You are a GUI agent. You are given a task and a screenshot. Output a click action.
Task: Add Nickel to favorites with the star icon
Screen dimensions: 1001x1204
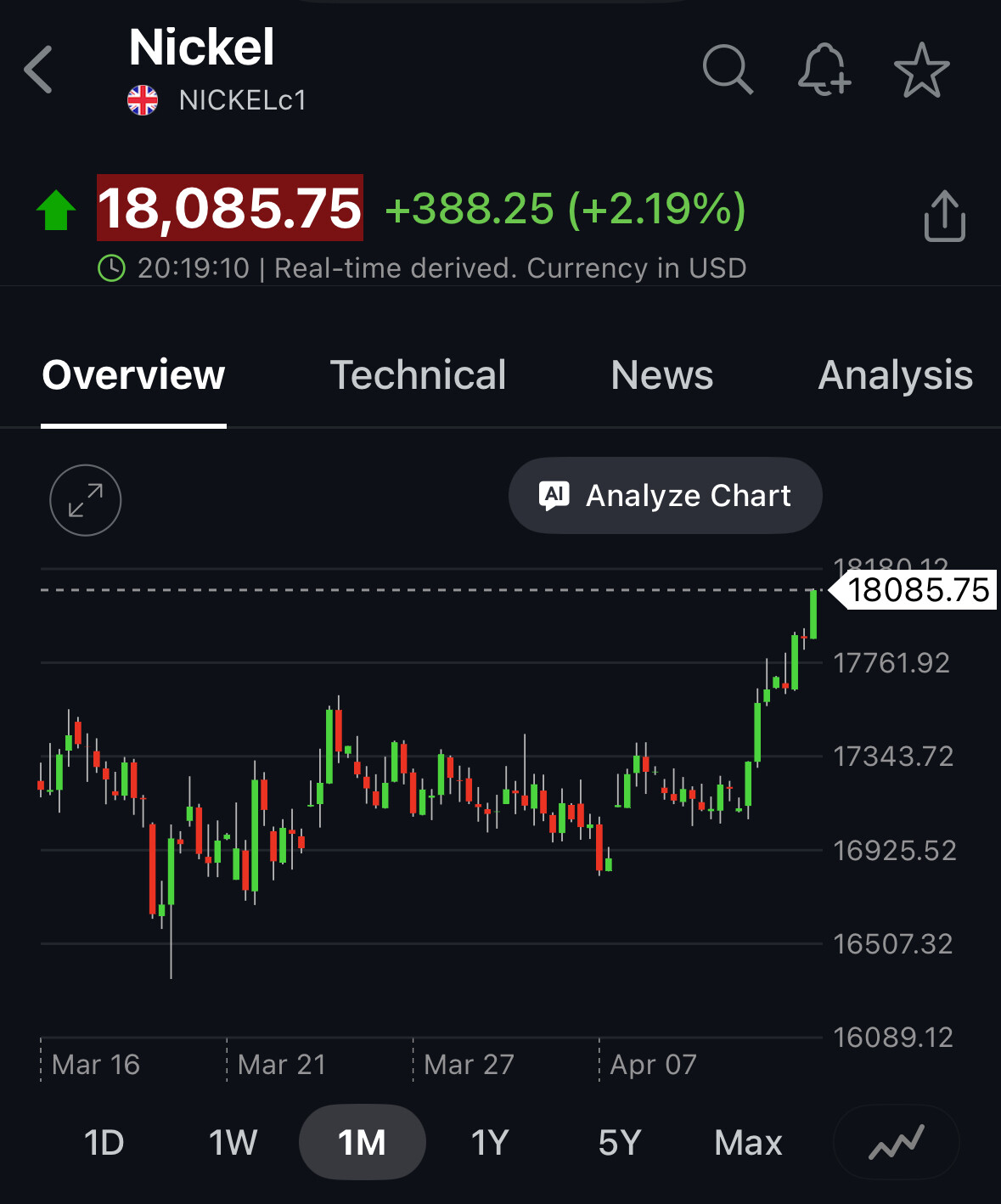click(x=921, y=70)
